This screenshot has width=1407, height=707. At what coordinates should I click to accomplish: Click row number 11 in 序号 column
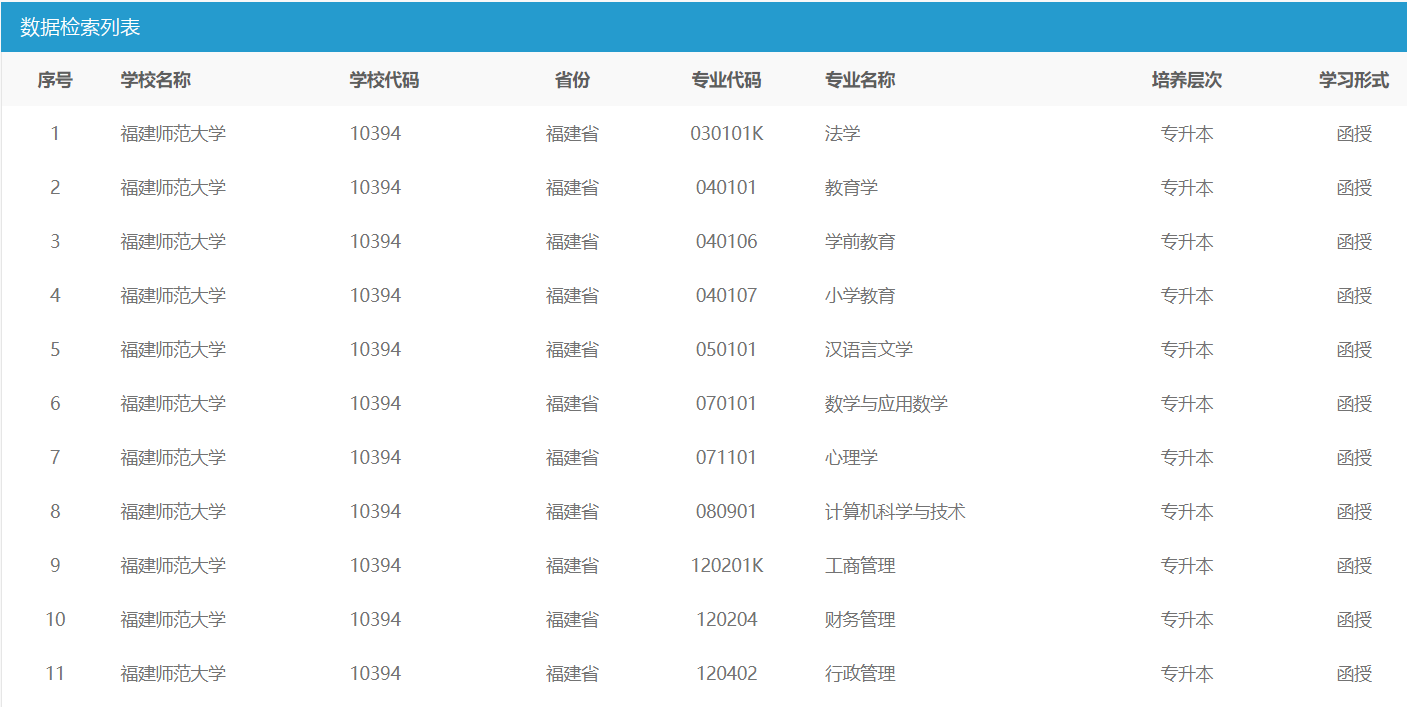click(55, 674)
